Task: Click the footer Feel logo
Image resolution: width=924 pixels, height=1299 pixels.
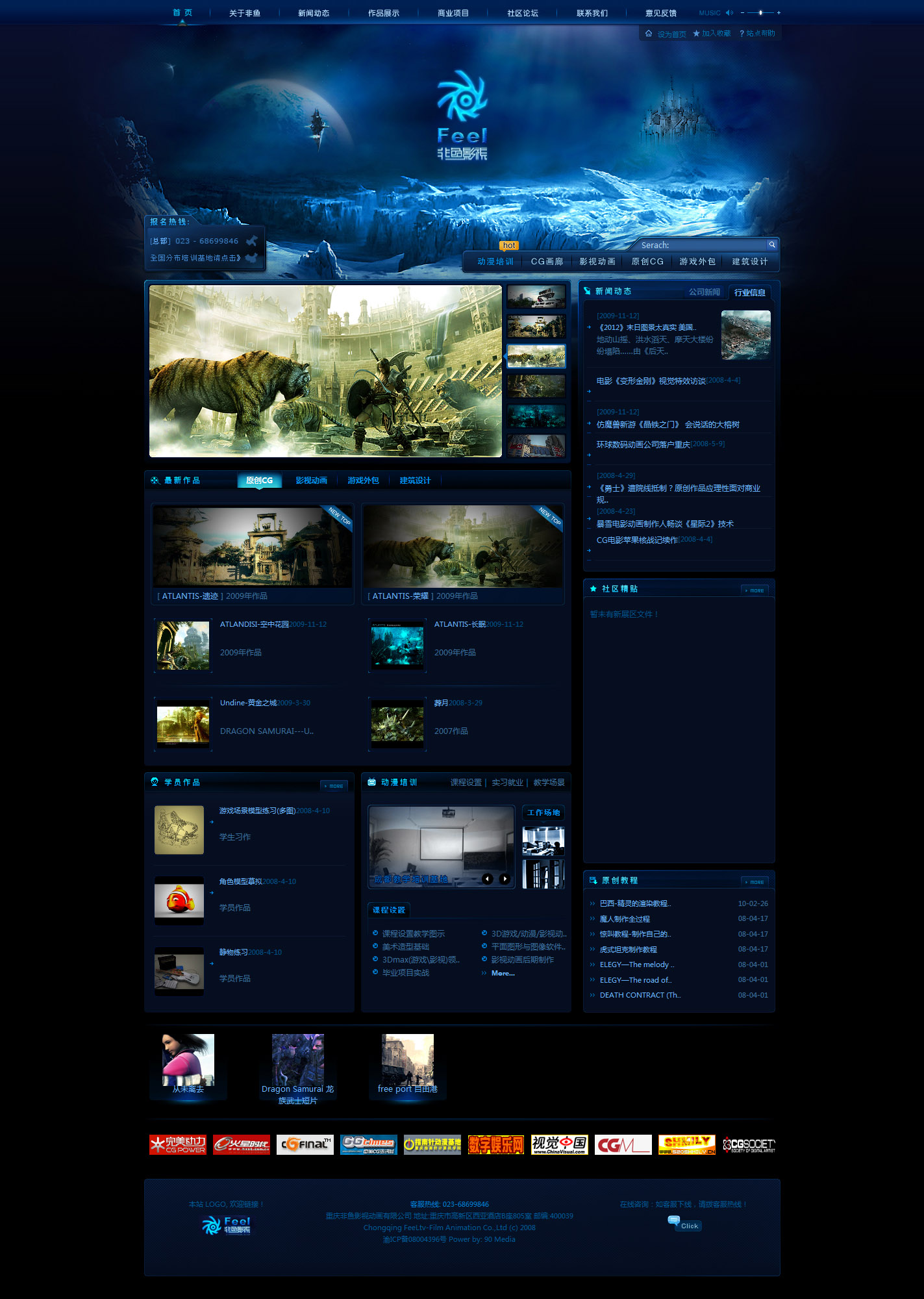Action: (226, 1226)
